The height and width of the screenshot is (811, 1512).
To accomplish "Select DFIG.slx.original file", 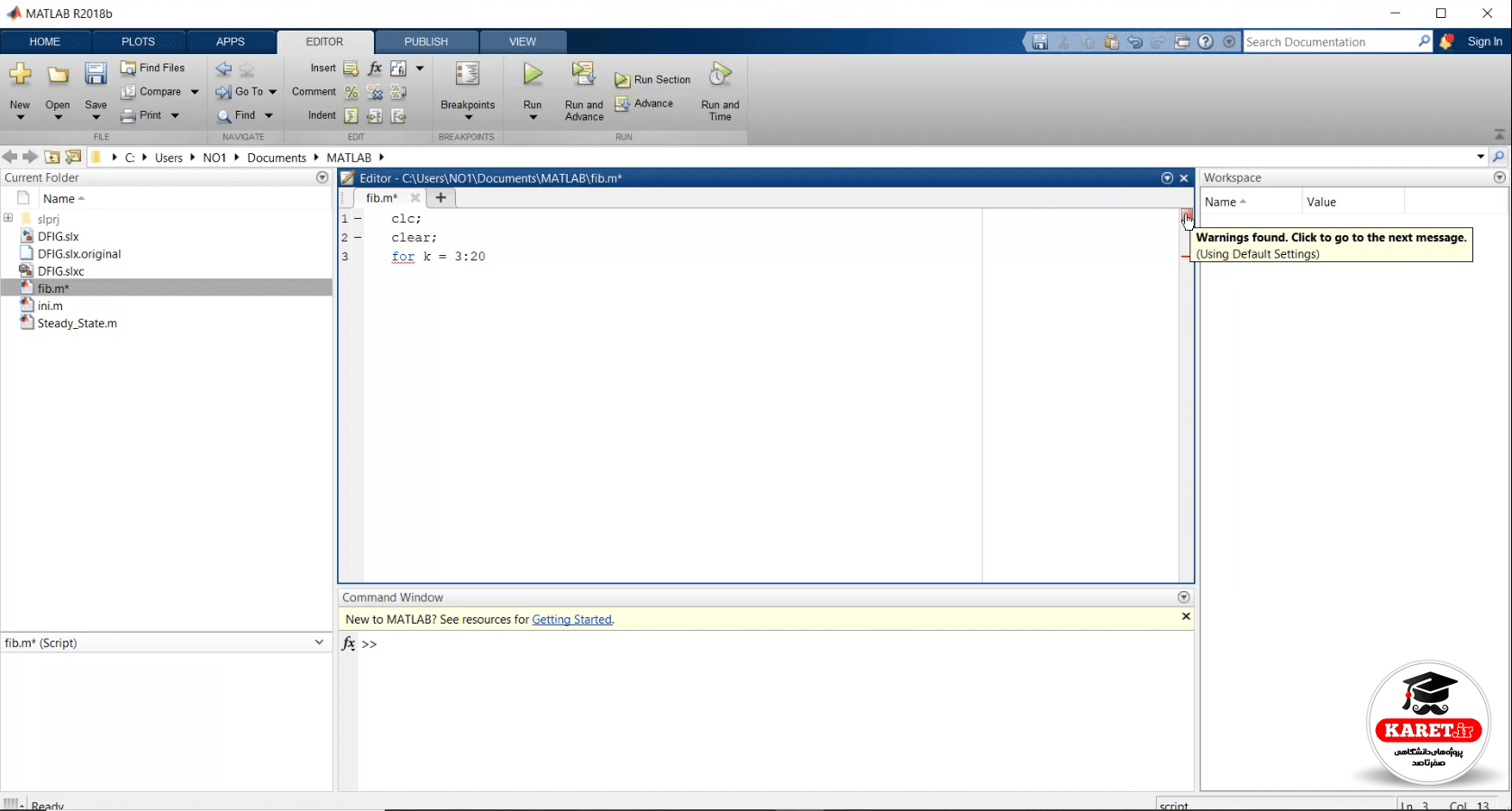I will pyautogui.click(x=79, y=254).
